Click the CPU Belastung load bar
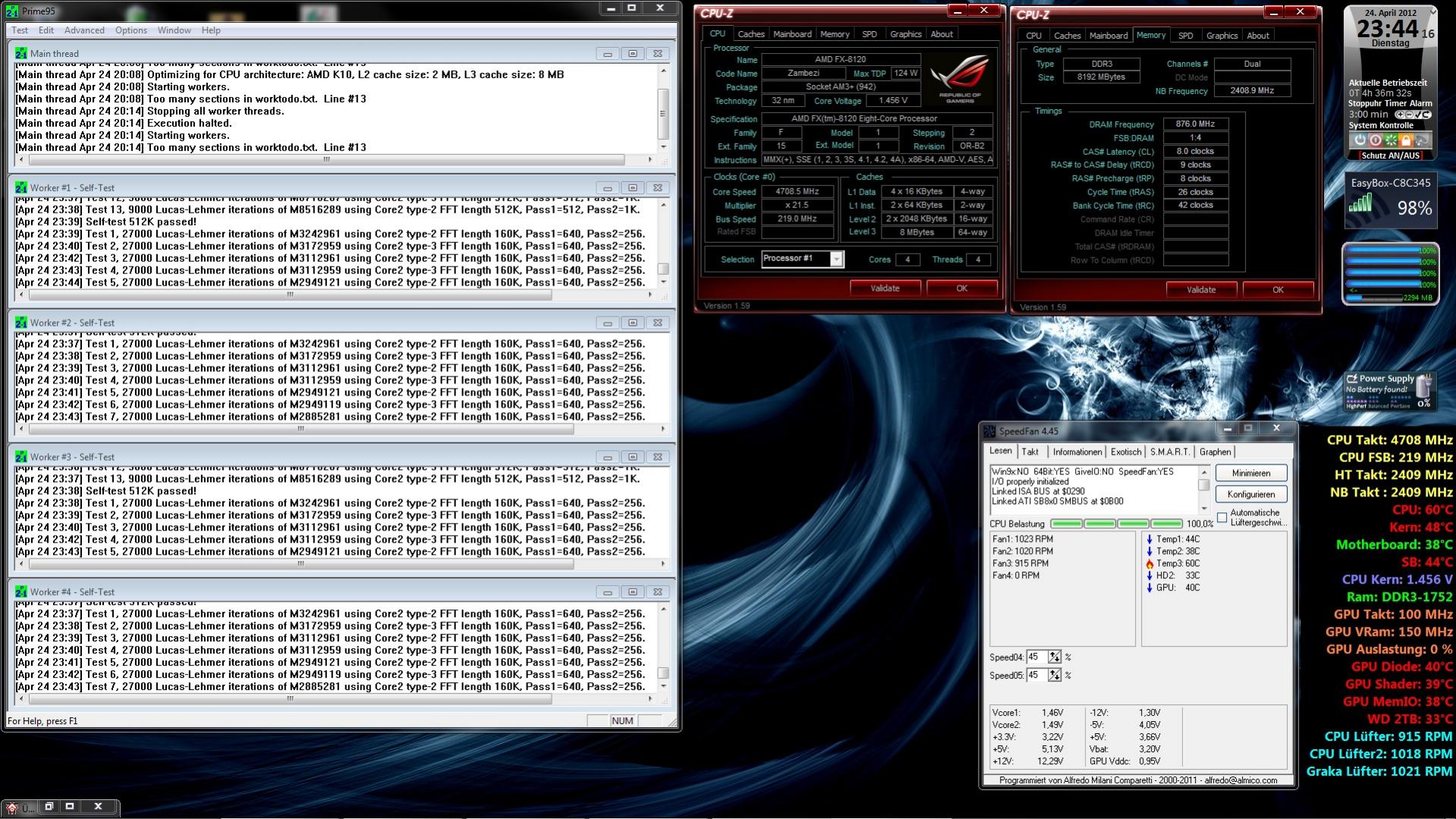Screen dimensions: 1456x819 1116,524
